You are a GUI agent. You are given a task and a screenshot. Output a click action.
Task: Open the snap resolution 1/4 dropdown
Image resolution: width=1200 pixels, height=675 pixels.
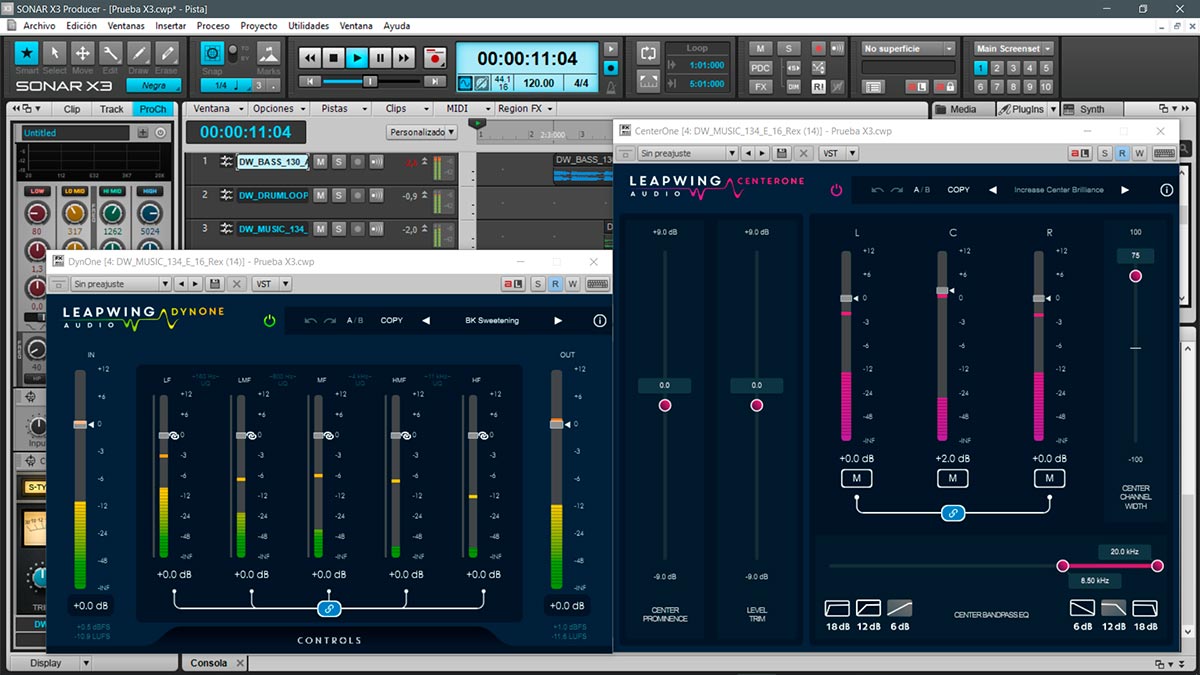coord(226,85)
